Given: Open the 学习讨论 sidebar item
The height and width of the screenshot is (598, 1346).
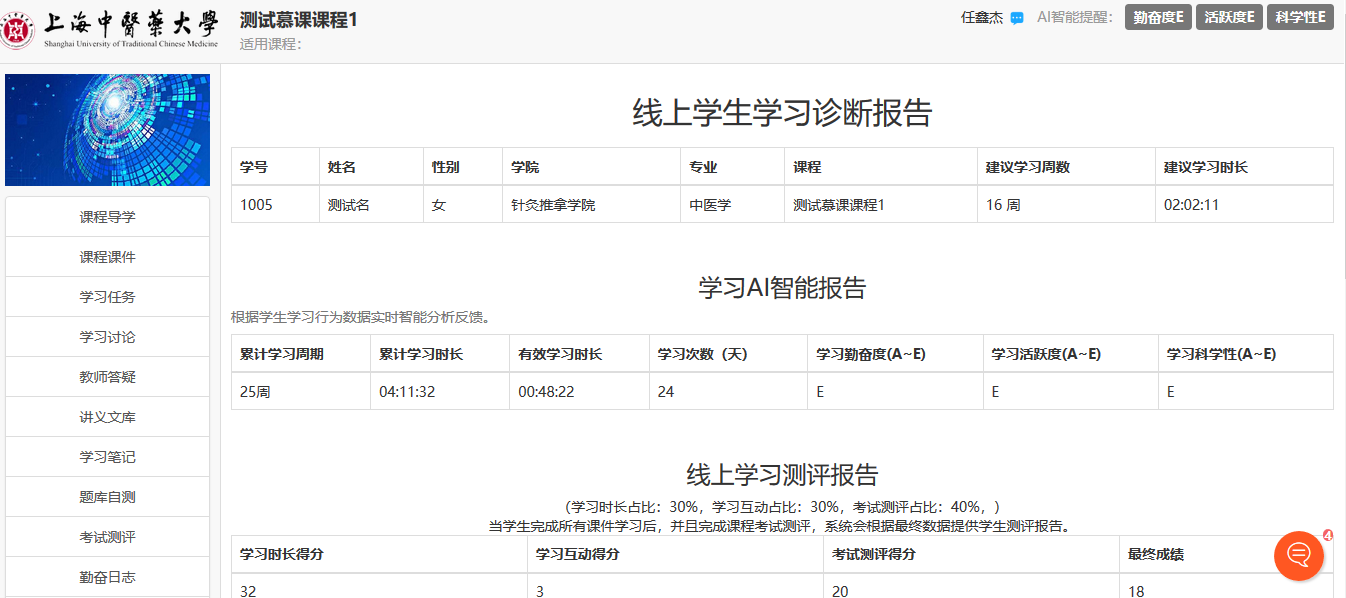Looking at the screenshot, I should point(108,337).
